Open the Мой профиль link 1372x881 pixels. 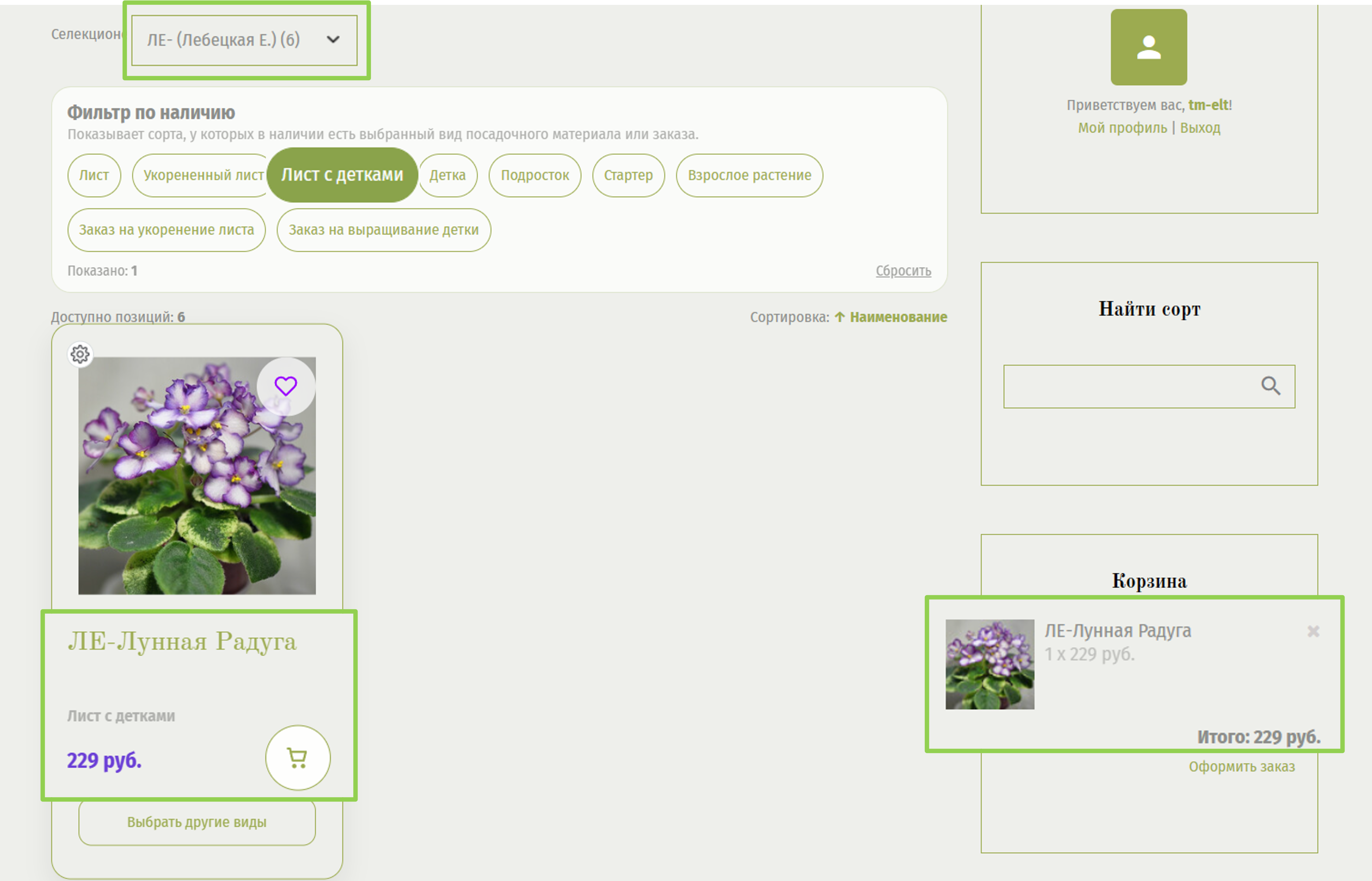point(1122,127)
